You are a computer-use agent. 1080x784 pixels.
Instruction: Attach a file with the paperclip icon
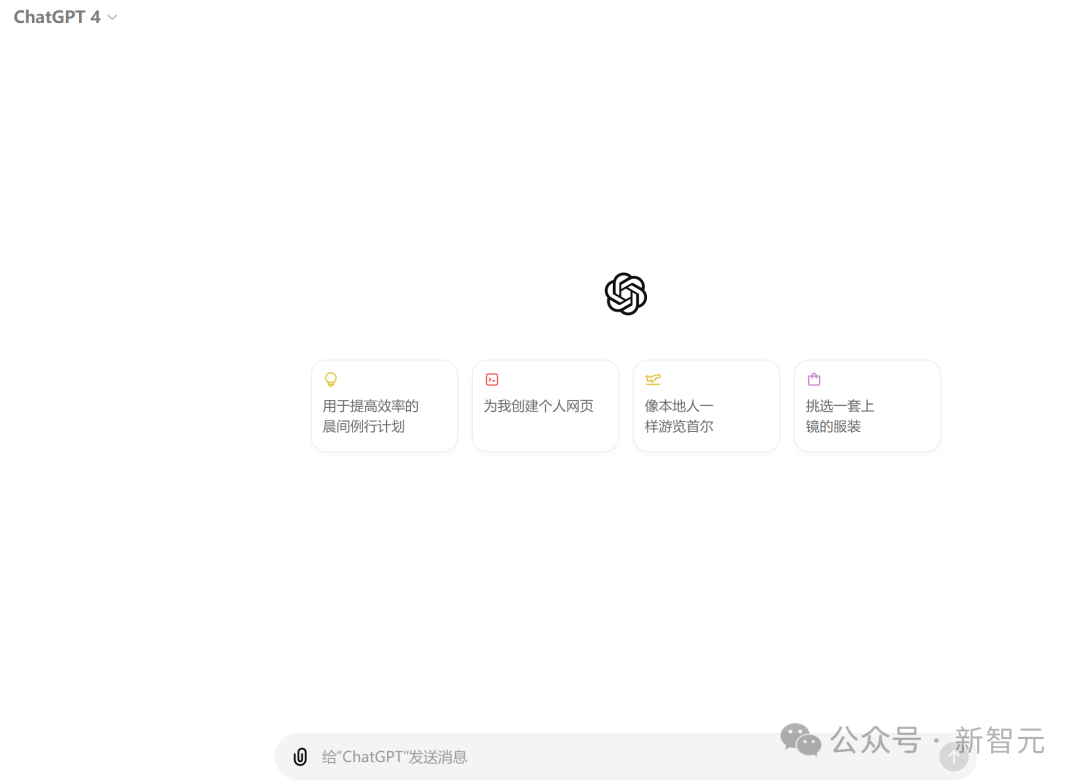(x=300, y=757)
